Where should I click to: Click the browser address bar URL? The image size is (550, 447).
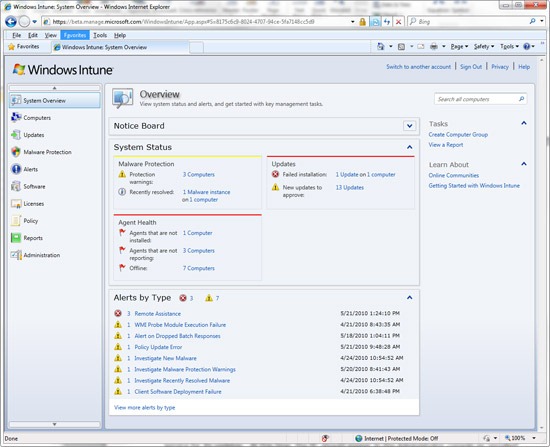coord(183,22)
